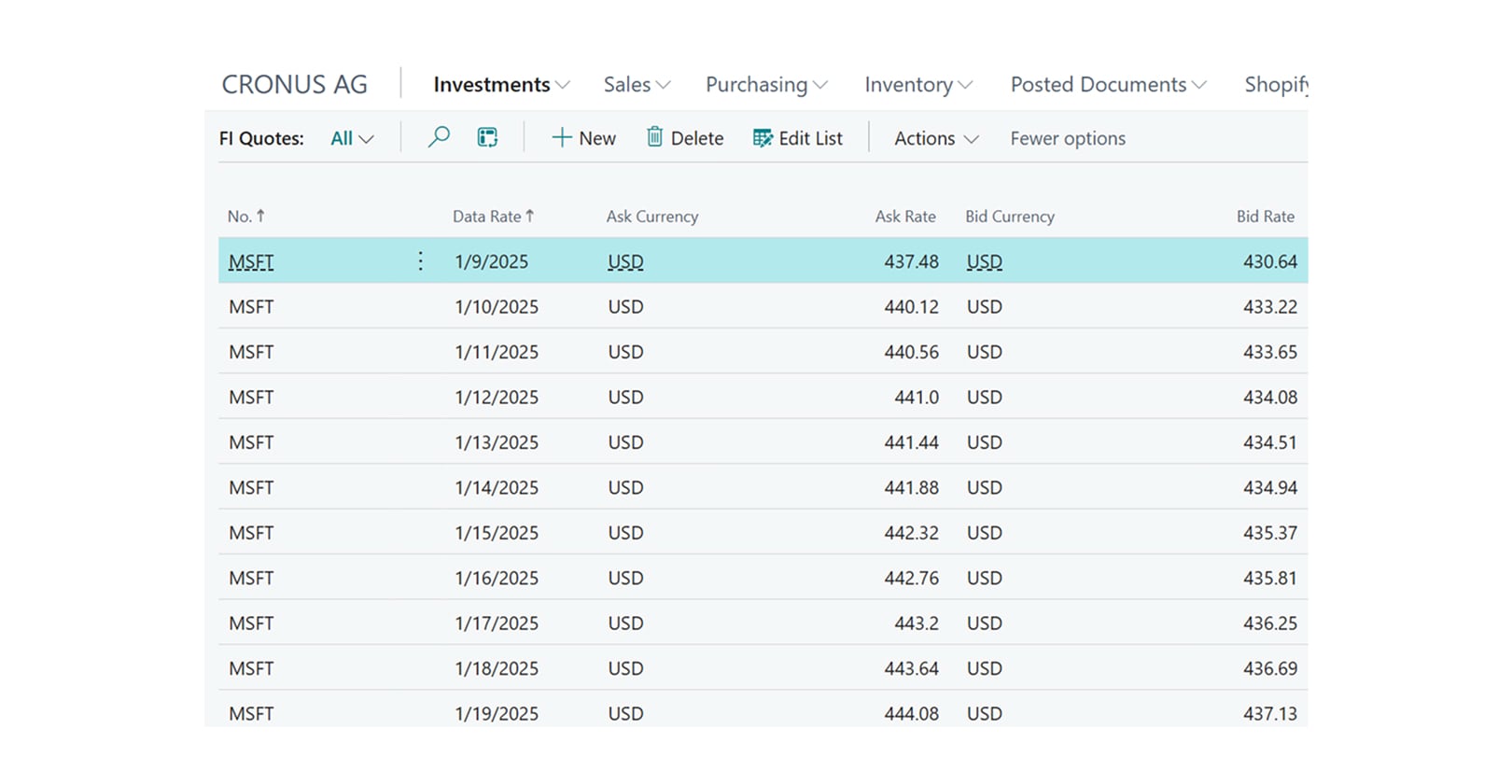The width and height of the screenshot is (1512, 784).
Task: Open the Ask Currency USD link in highlighted row
Action: [x=625, y=262]
